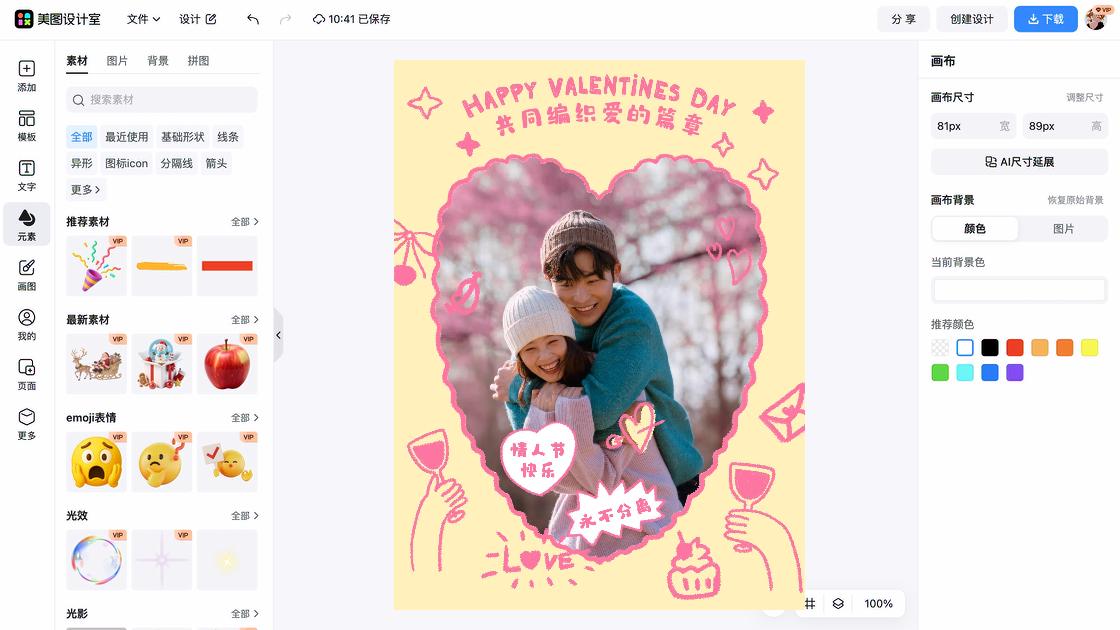Image resolution: width=1120 pixels, height=630 pixels.
Task: Open the 添加 (Add) sidebar tool
Action: tap(27, 76)
